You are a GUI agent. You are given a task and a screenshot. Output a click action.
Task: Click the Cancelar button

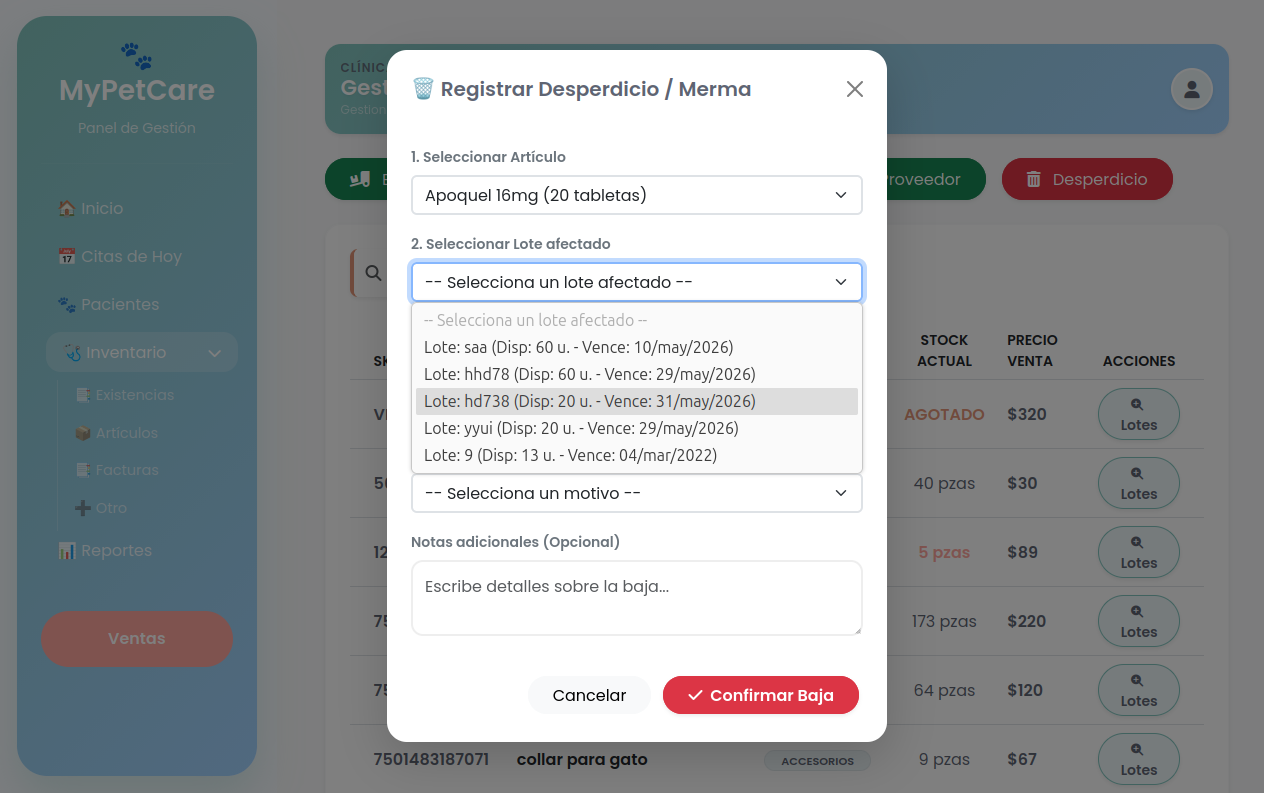[589, 695]
